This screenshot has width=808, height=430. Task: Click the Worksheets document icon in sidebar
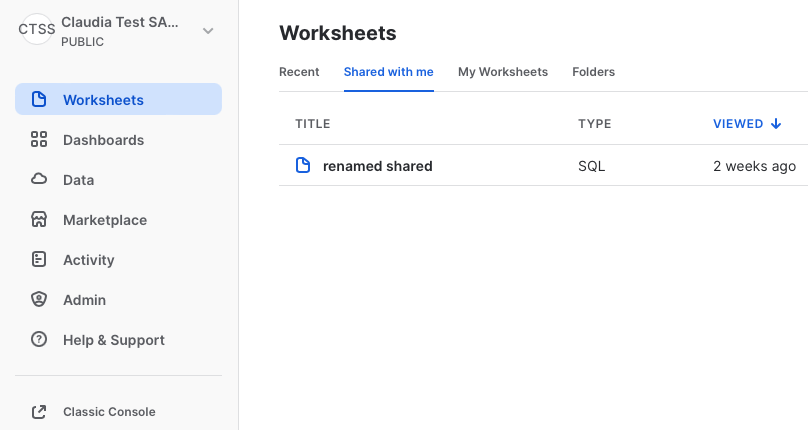coord(39,100)
